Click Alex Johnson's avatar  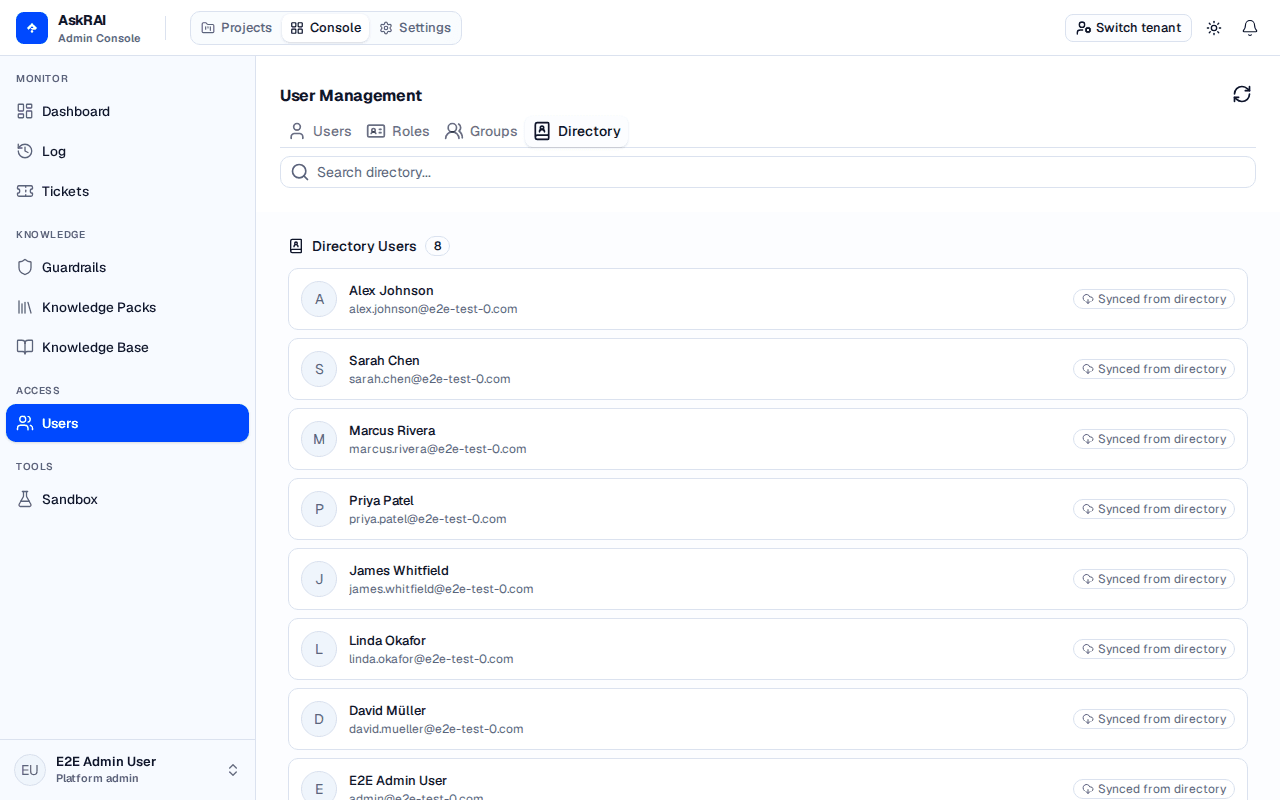tap(319, 299)
